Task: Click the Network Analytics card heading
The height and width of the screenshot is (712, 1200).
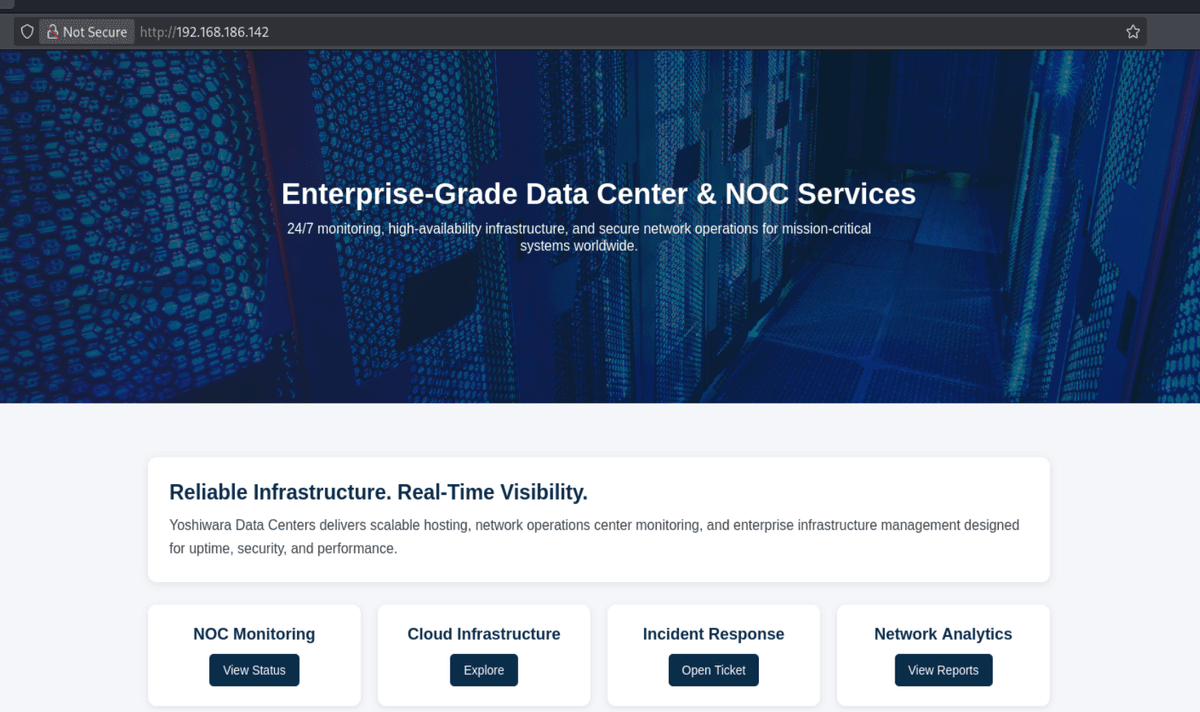Action: click(x=943, y=634)
